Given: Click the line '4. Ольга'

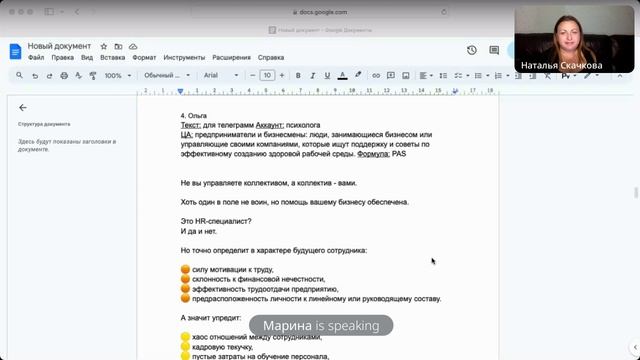Looking at the screenshot, I should click(x=194, y=116).
